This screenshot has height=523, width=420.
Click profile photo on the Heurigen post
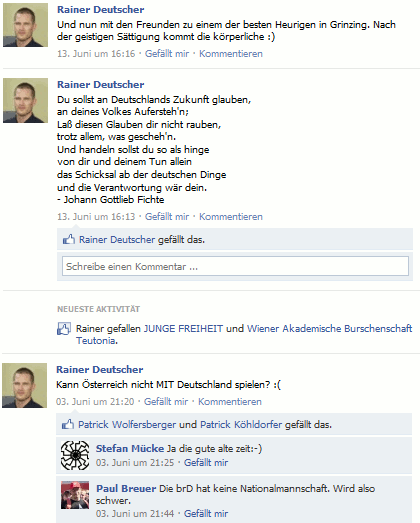tap(26, 25)
